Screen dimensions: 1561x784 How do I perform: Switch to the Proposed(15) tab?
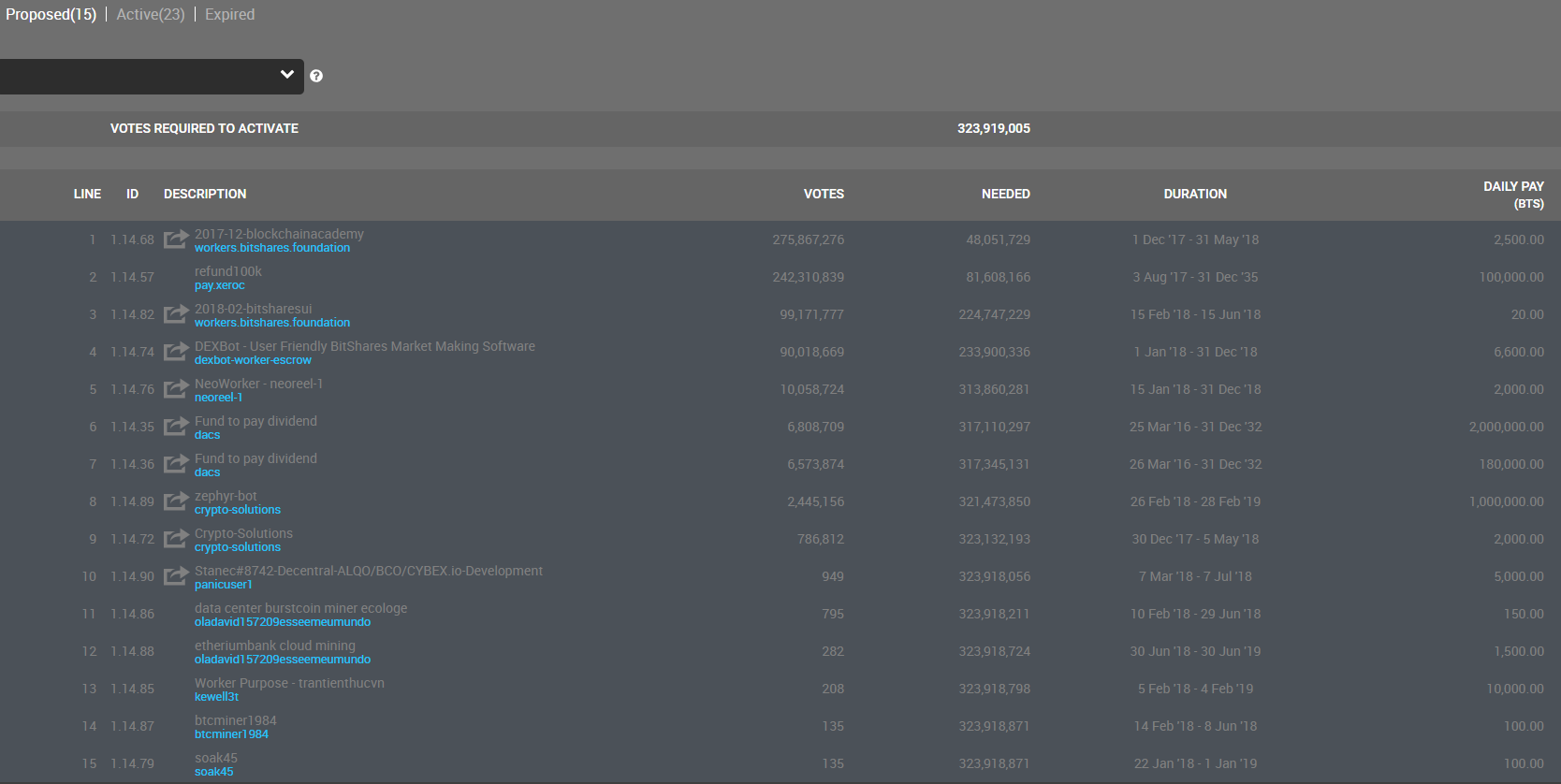[51, 14]
